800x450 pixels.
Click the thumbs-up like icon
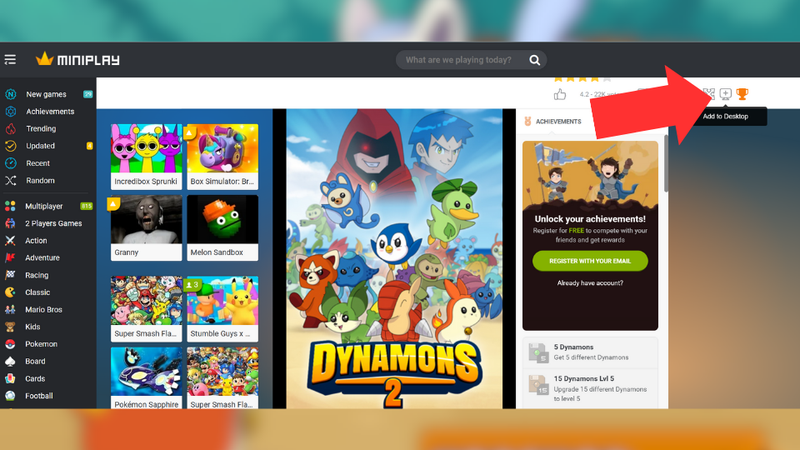[x=560, y=94]
